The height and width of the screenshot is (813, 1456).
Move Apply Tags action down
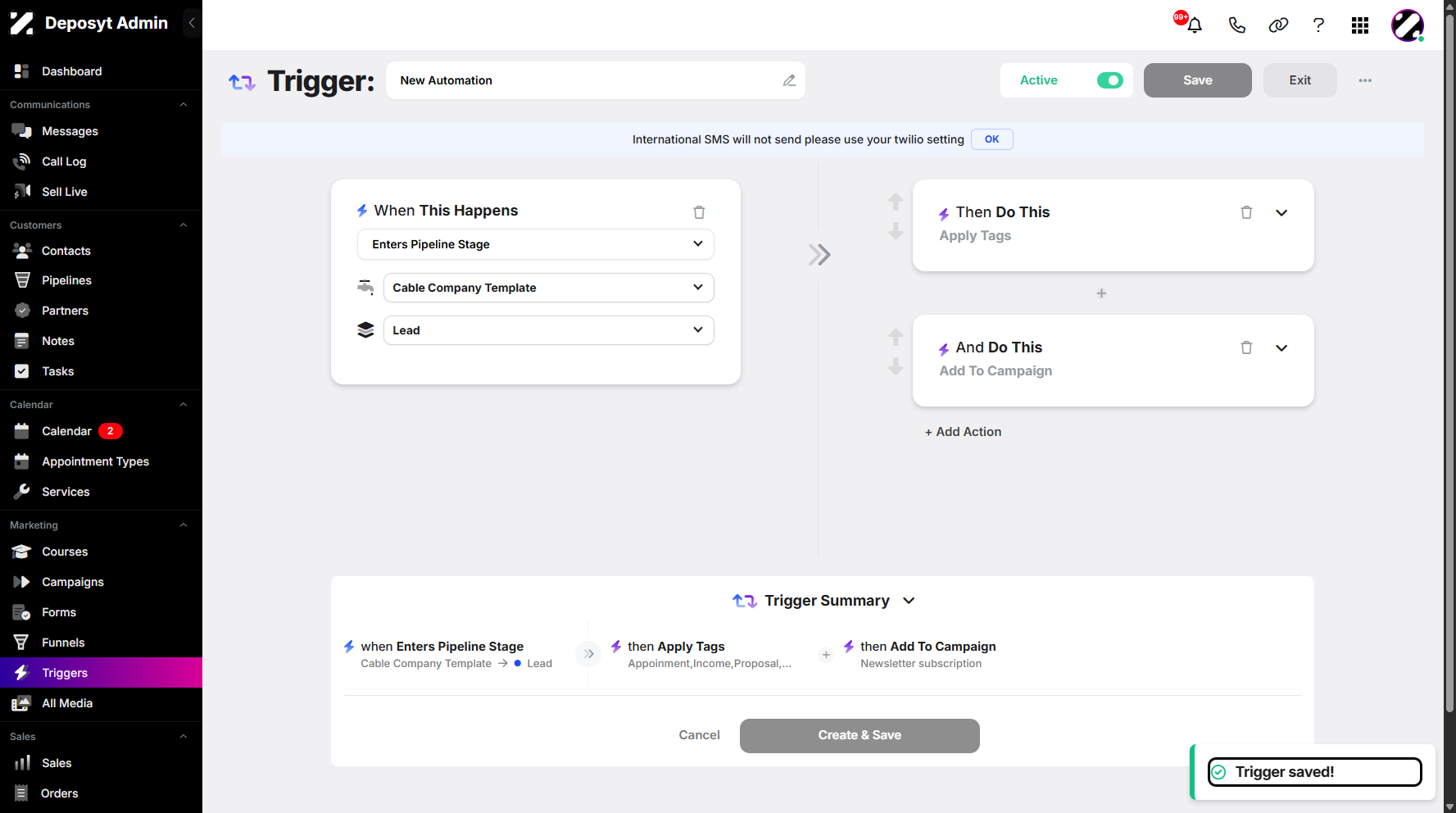pyautogui.click(x=896, y=231)
